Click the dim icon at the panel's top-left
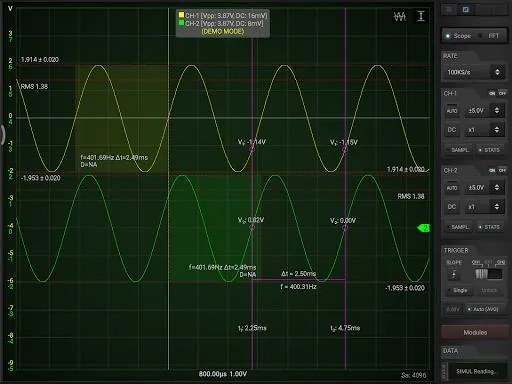Image resolution: width=512 pixels, height=384 pixels. click(x=449, y=9)
